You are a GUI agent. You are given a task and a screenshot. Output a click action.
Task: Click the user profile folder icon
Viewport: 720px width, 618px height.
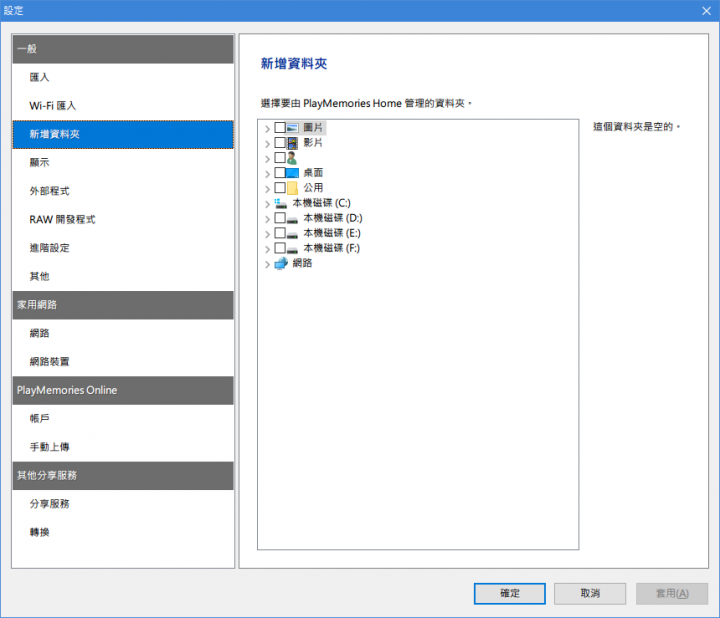[x=292, y=158]
